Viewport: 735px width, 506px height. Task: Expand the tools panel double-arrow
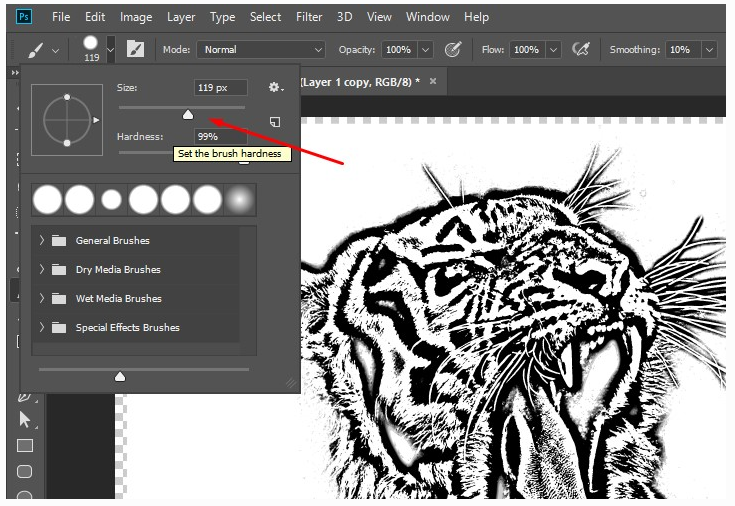pos(15,73)
